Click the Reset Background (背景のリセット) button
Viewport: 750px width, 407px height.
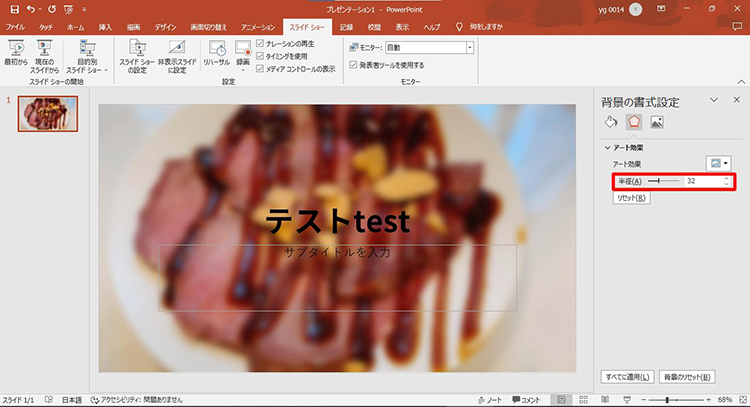point(689,378)
